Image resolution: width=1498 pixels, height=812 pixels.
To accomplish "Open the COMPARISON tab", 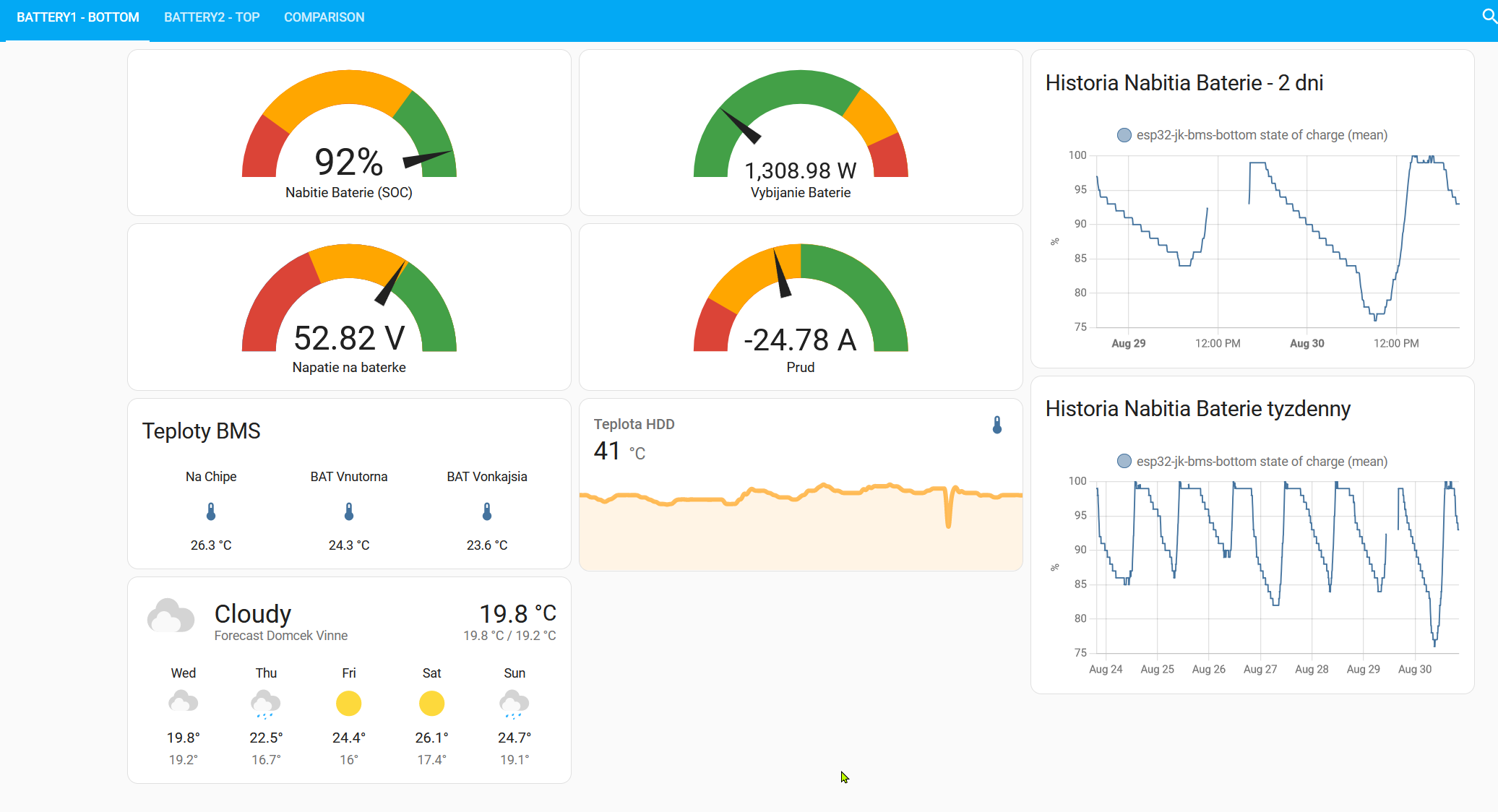I will [x=324, y=17].
